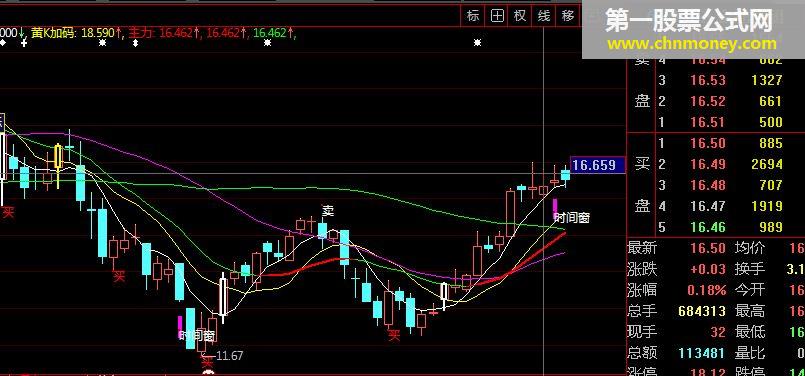Click the yellow 18.590 indicator value

pos(98,33)
